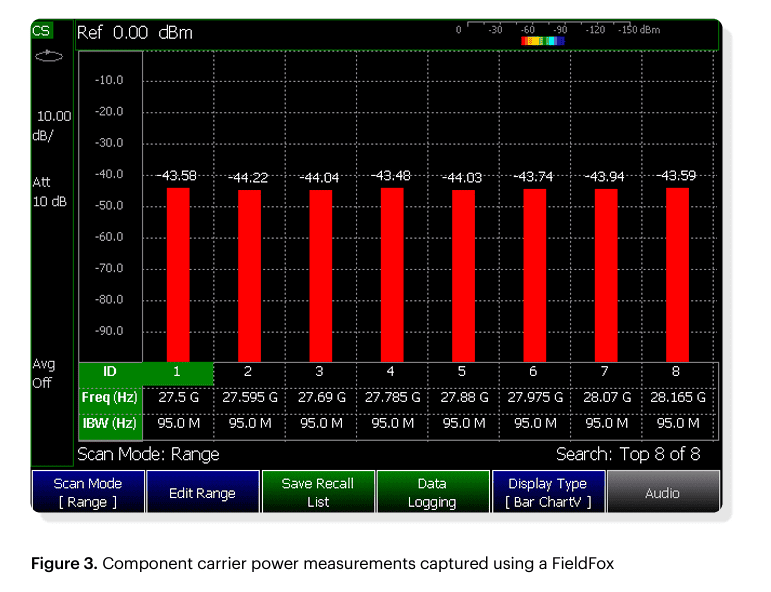The image size is (771, 592).
Task: Click the red bar labeled -43.48
Action: [x=392, y=275]
